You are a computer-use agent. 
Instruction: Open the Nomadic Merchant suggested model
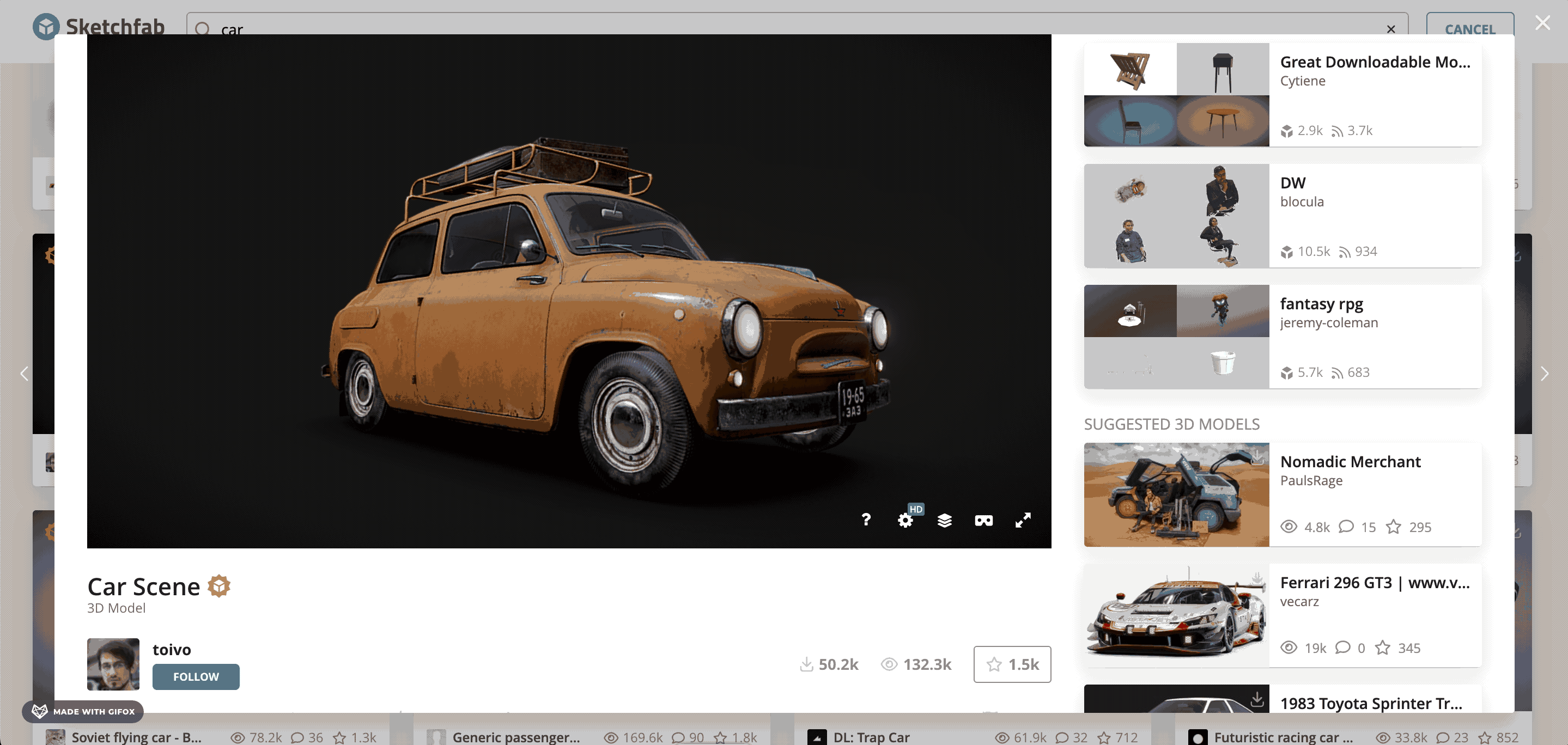[1350, 461]
